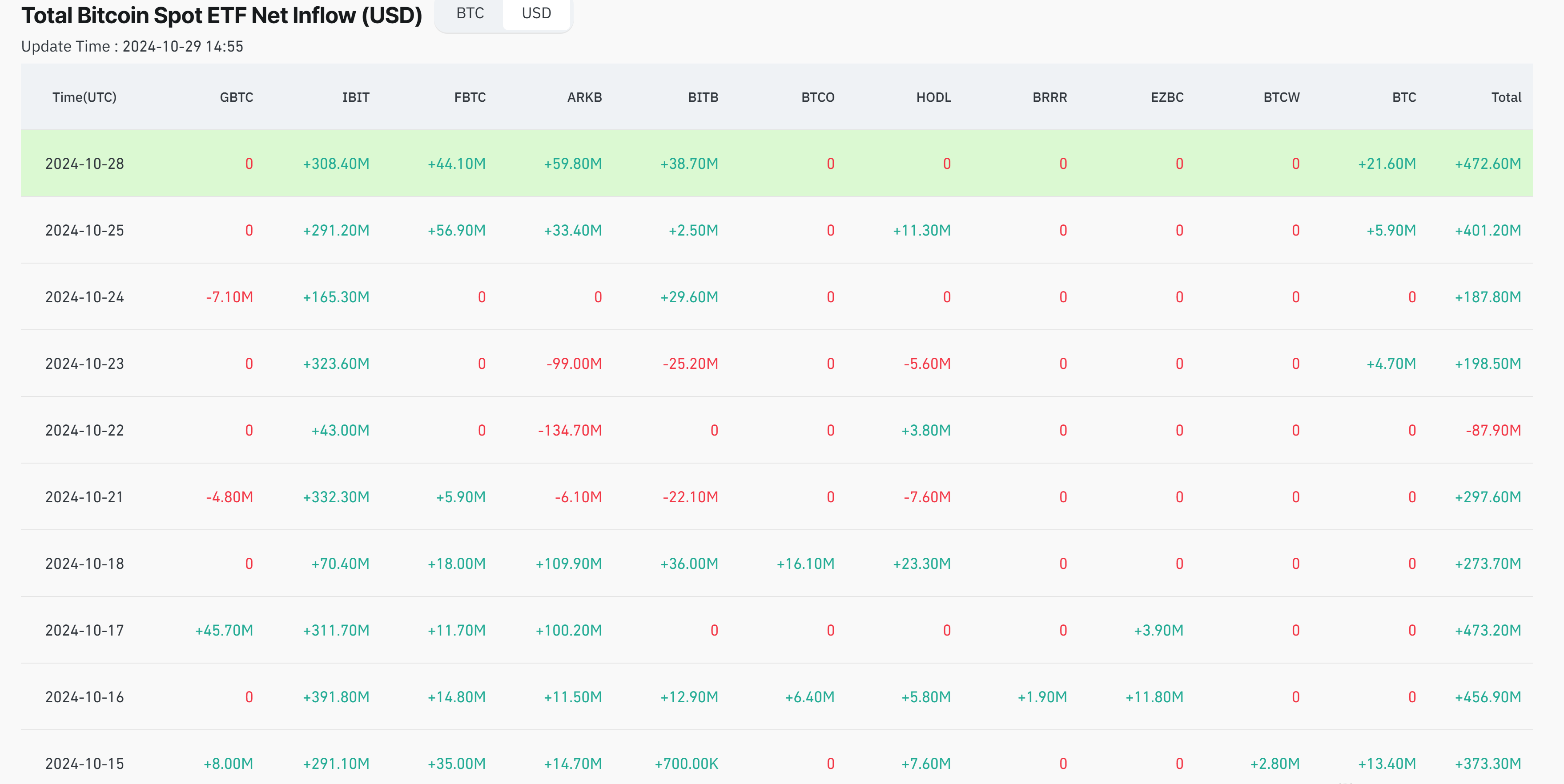Viewport: 1564px width, 784px height.
Task: Click the +700.00K BITB value
Action: [686, 764]
